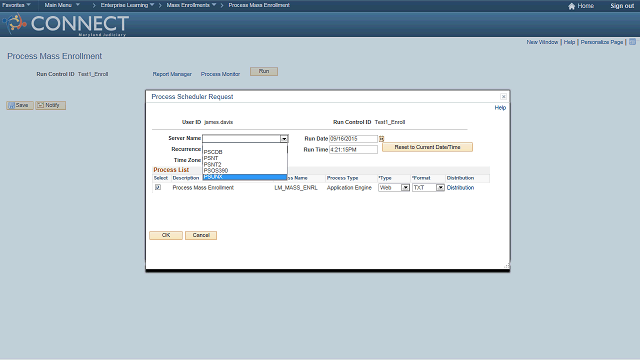Open the Favorites menu

16,5
